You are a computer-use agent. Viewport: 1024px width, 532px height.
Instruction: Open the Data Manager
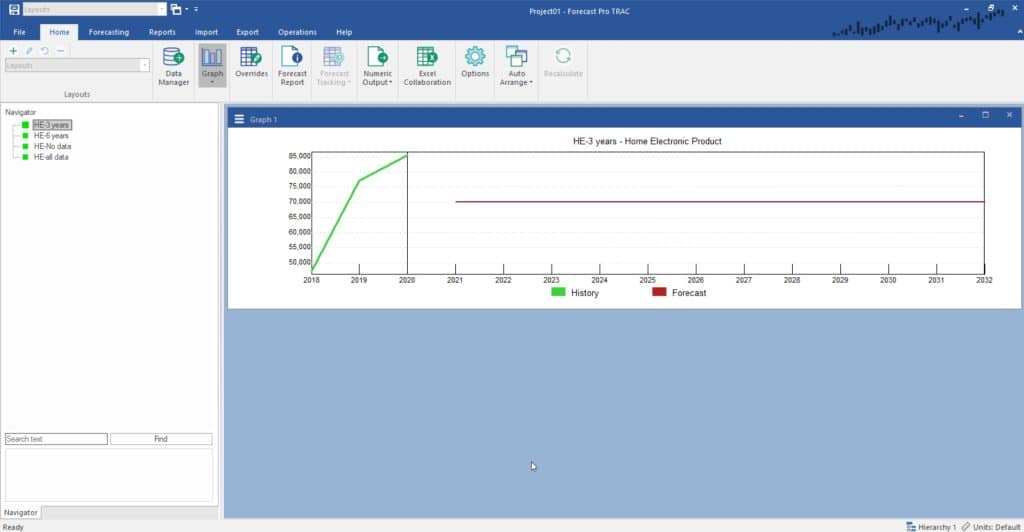point(173,66)
